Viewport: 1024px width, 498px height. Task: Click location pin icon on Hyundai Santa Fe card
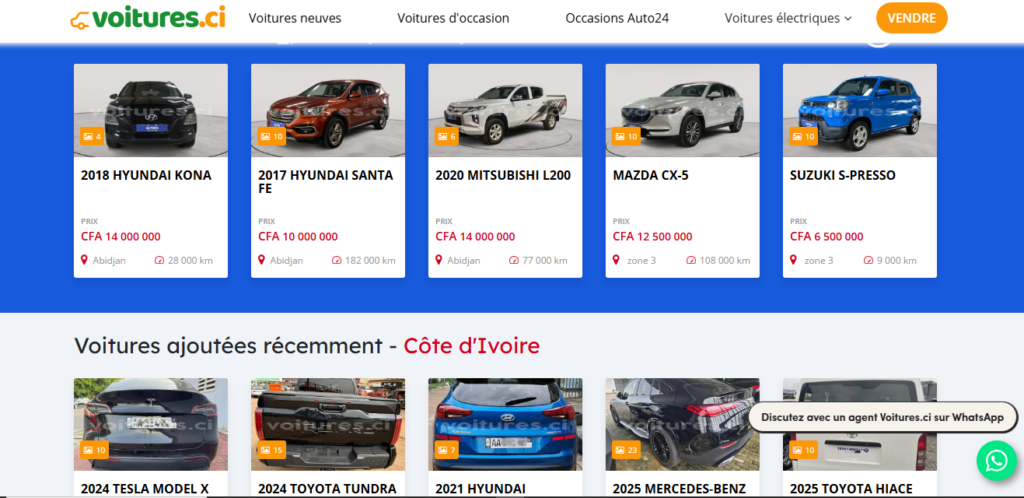(x=262, y=260)
